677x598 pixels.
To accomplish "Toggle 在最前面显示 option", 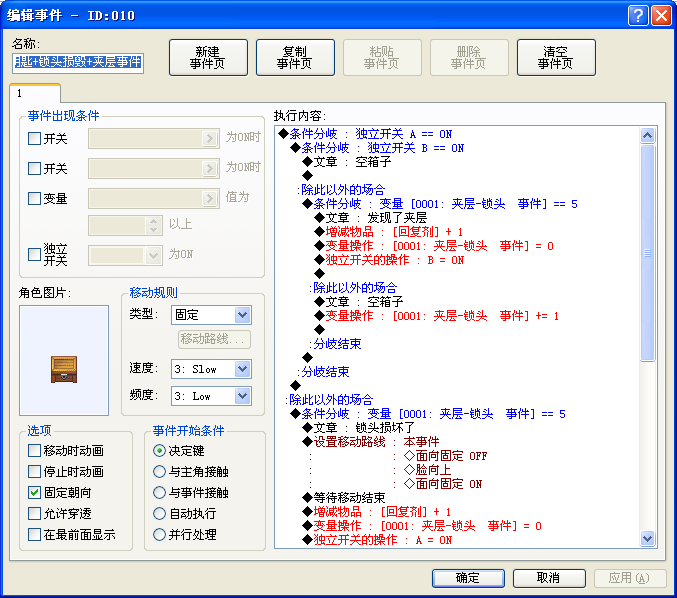I will tap(34, 535).
